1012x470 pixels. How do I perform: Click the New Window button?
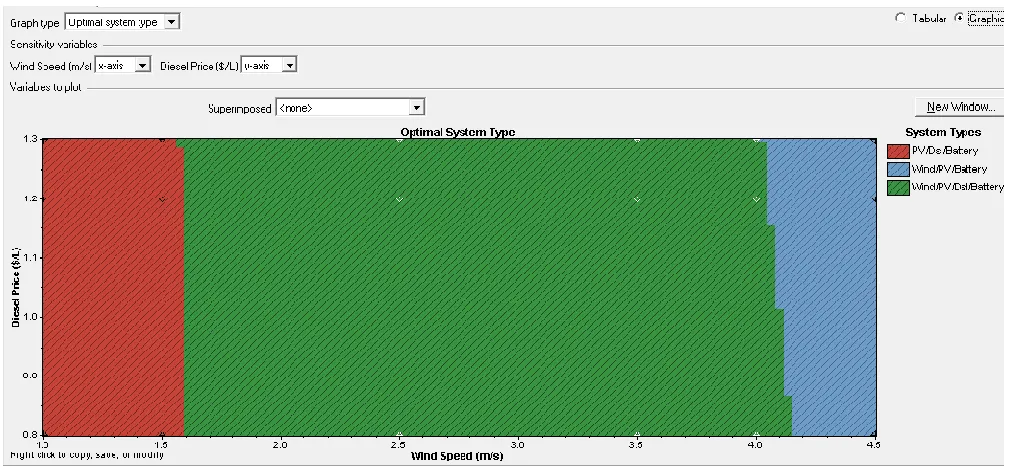tap(960, 107)
